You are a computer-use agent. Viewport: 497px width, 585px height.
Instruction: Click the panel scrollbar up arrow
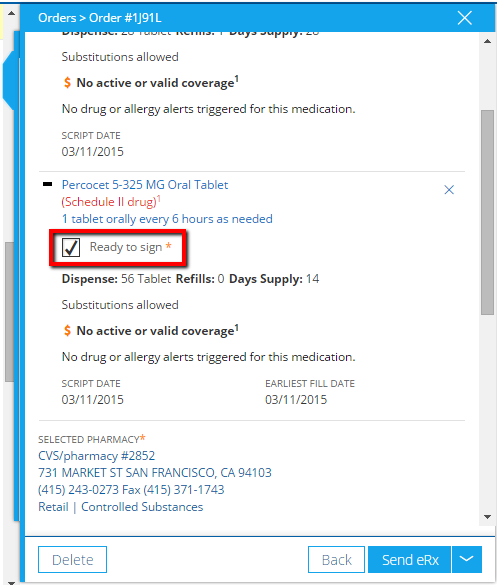[487, 41]
